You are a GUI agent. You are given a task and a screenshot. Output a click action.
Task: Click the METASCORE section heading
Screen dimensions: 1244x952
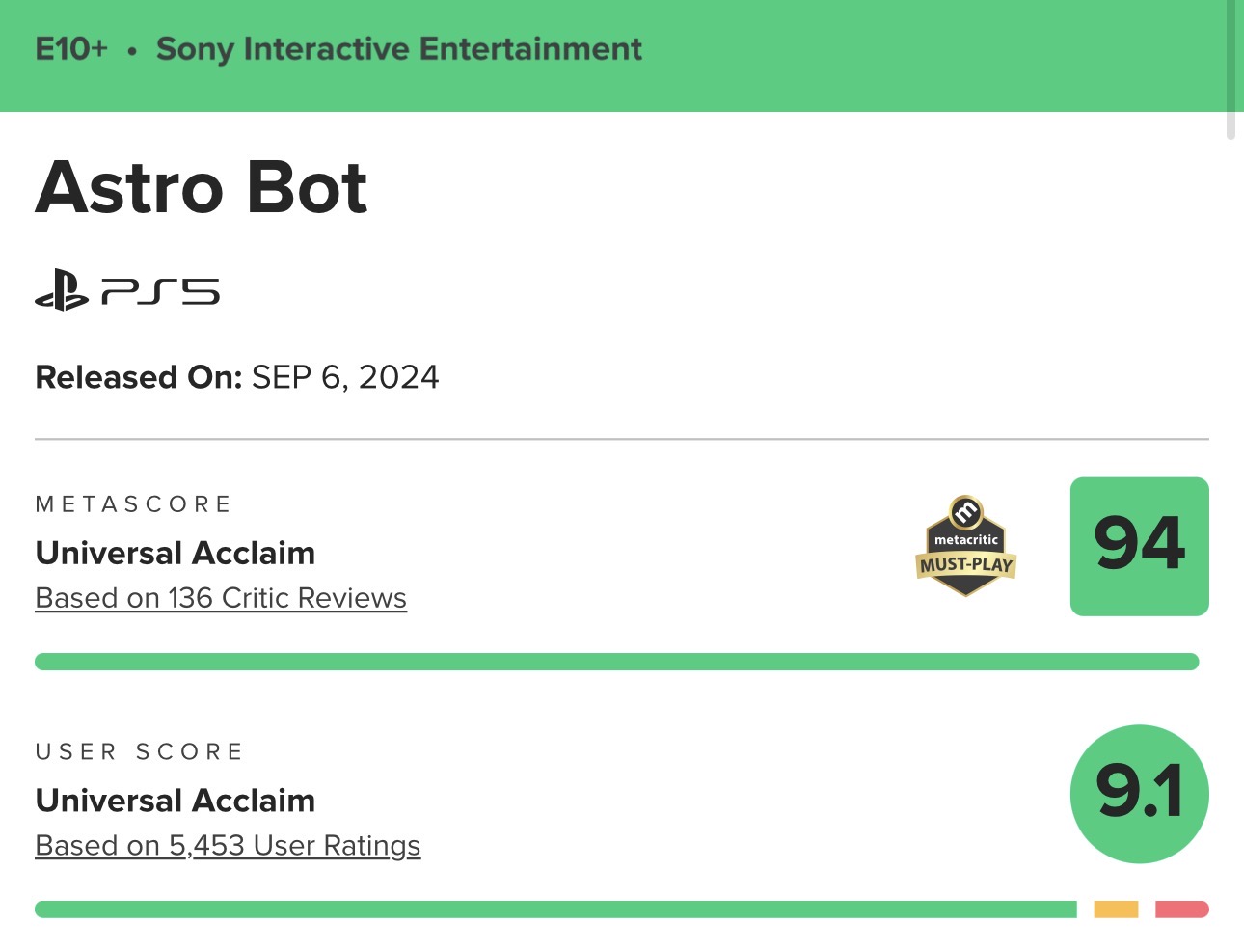[x=133, y=504]
